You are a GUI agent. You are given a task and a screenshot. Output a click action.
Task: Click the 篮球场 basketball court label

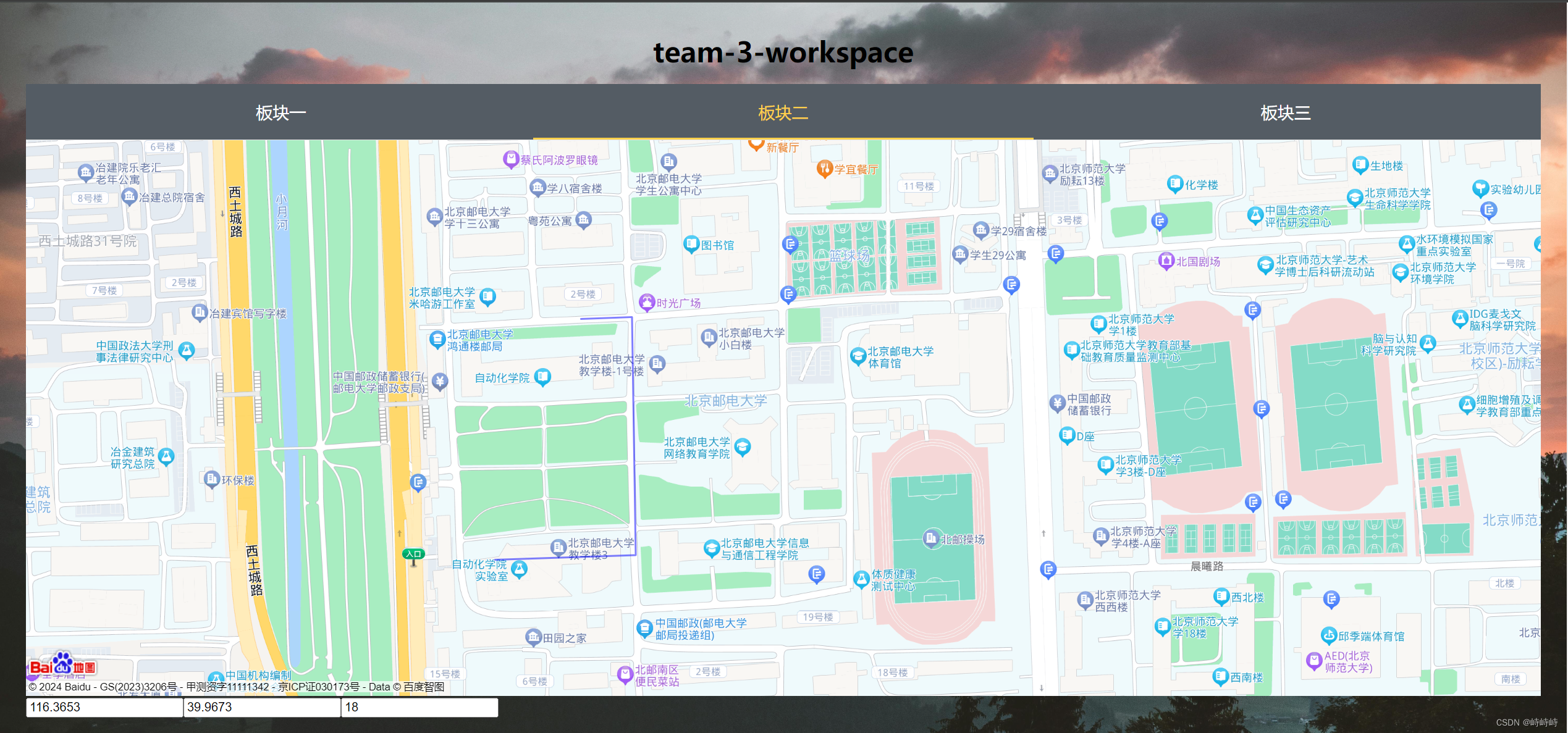click(848, 254)
